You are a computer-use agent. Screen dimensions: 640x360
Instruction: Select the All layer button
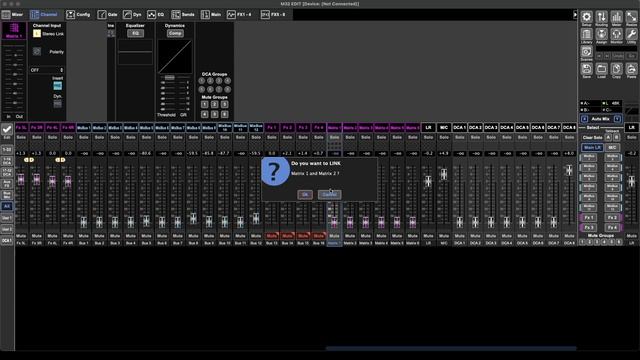7,207
